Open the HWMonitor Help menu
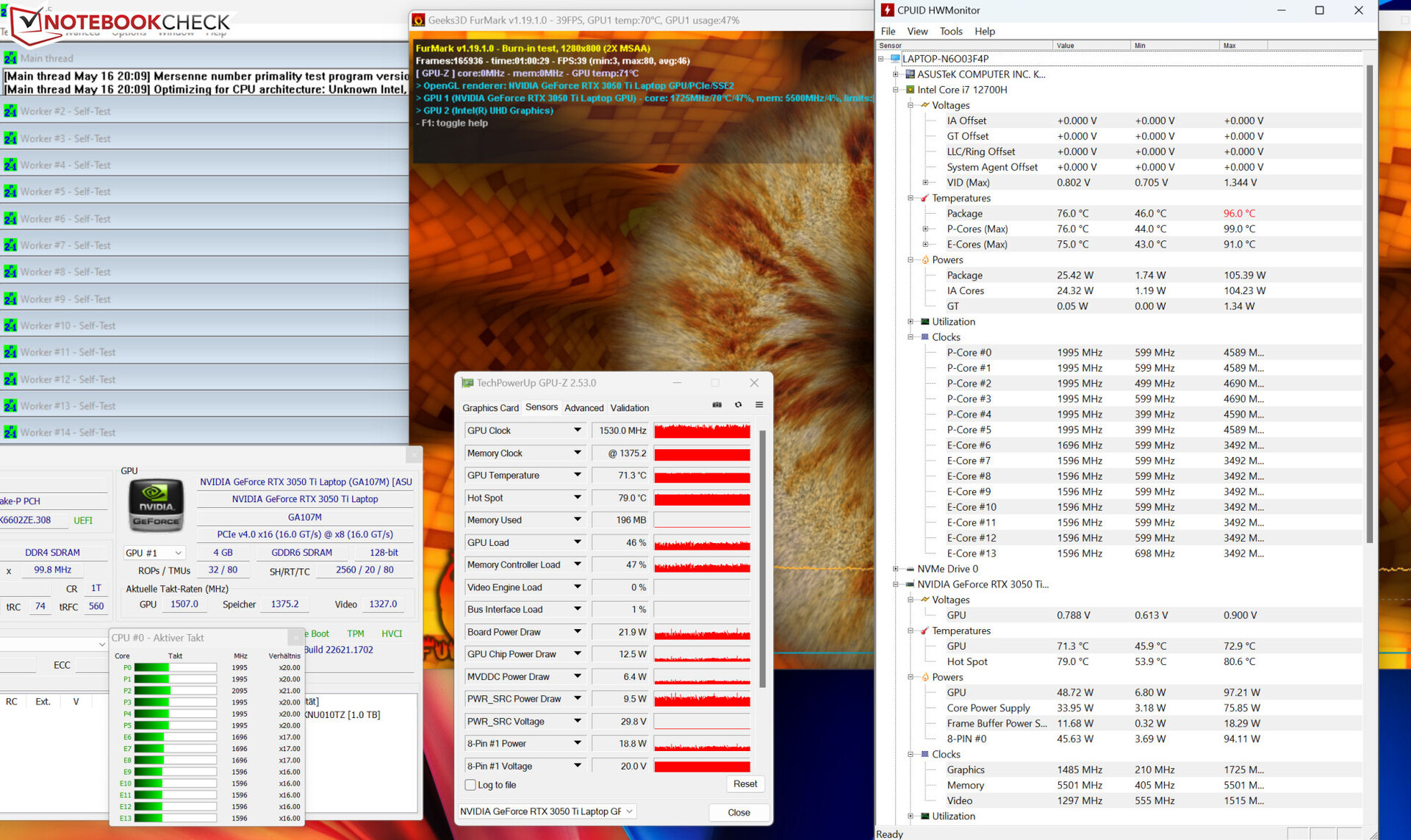The width and height of the screenshot is (1411, 840). pos(984,31)
